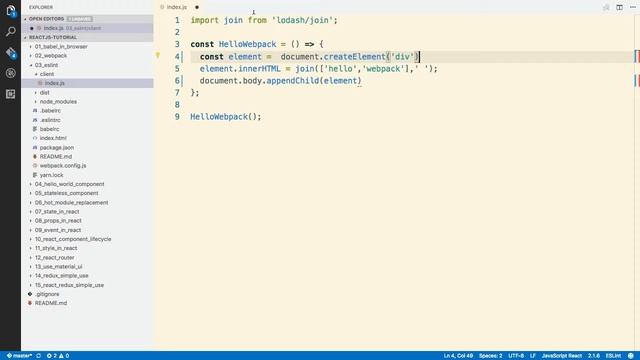Viewport: 640px width, 360px height.
Task: Expand the dist folder
Action: (x=44, y=93)
